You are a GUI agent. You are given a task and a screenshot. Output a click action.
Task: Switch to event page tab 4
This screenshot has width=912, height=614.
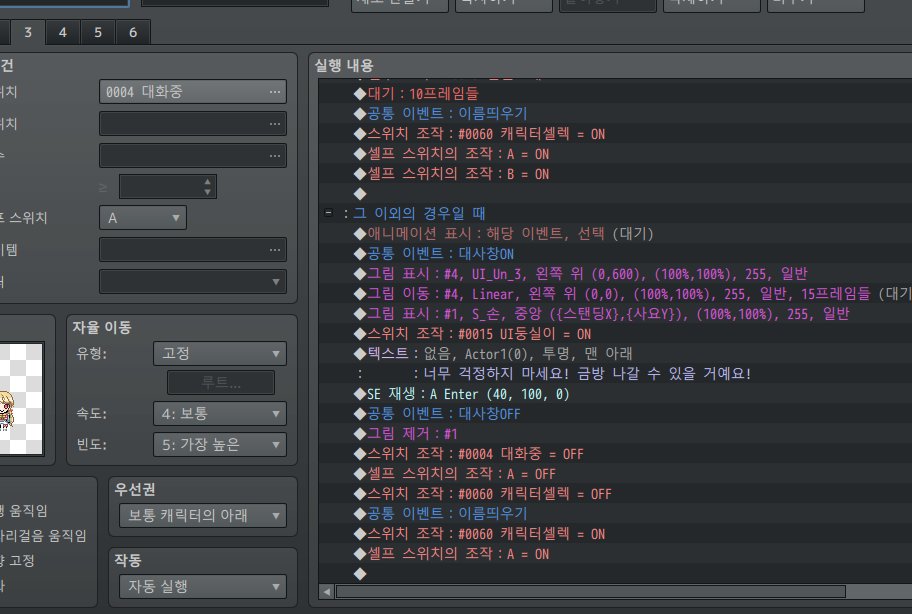[x=60, y=31]
